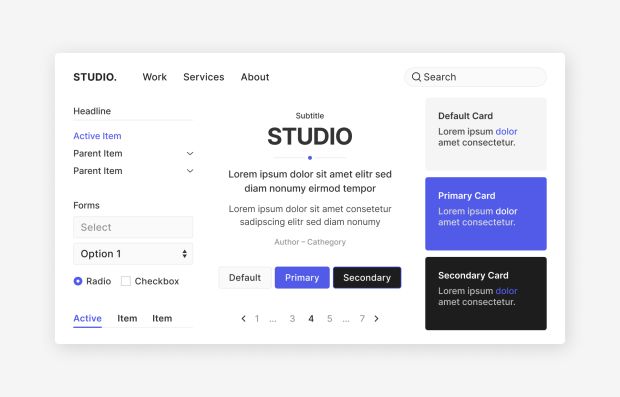Viewport: 620px width, 397px height.
Task: Select current page 4
Action: coord(311,319)
